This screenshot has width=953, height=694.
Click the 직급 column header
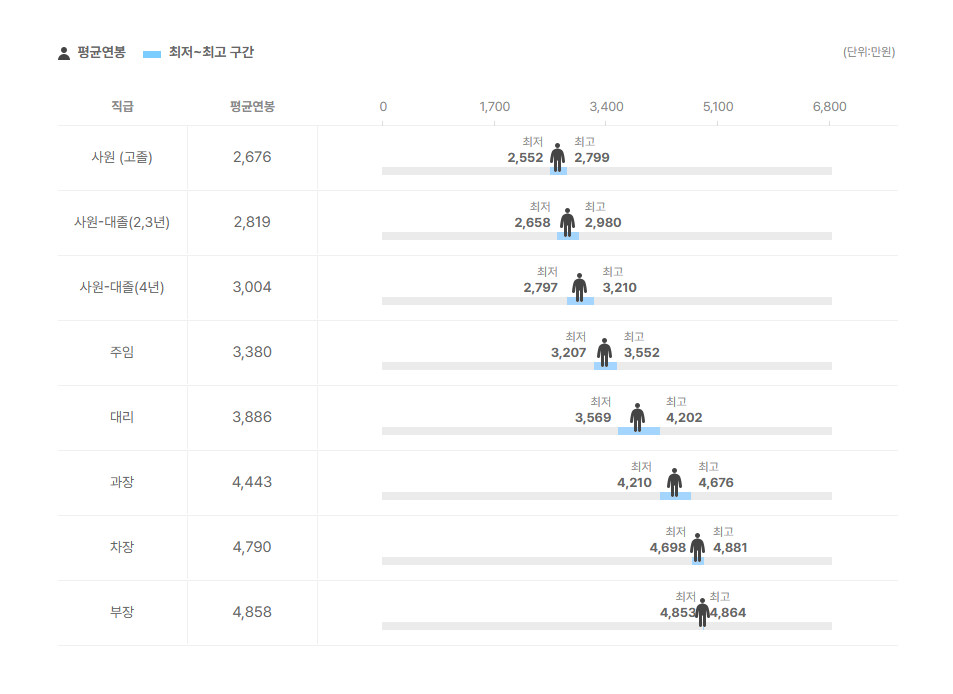pos(122,107)
